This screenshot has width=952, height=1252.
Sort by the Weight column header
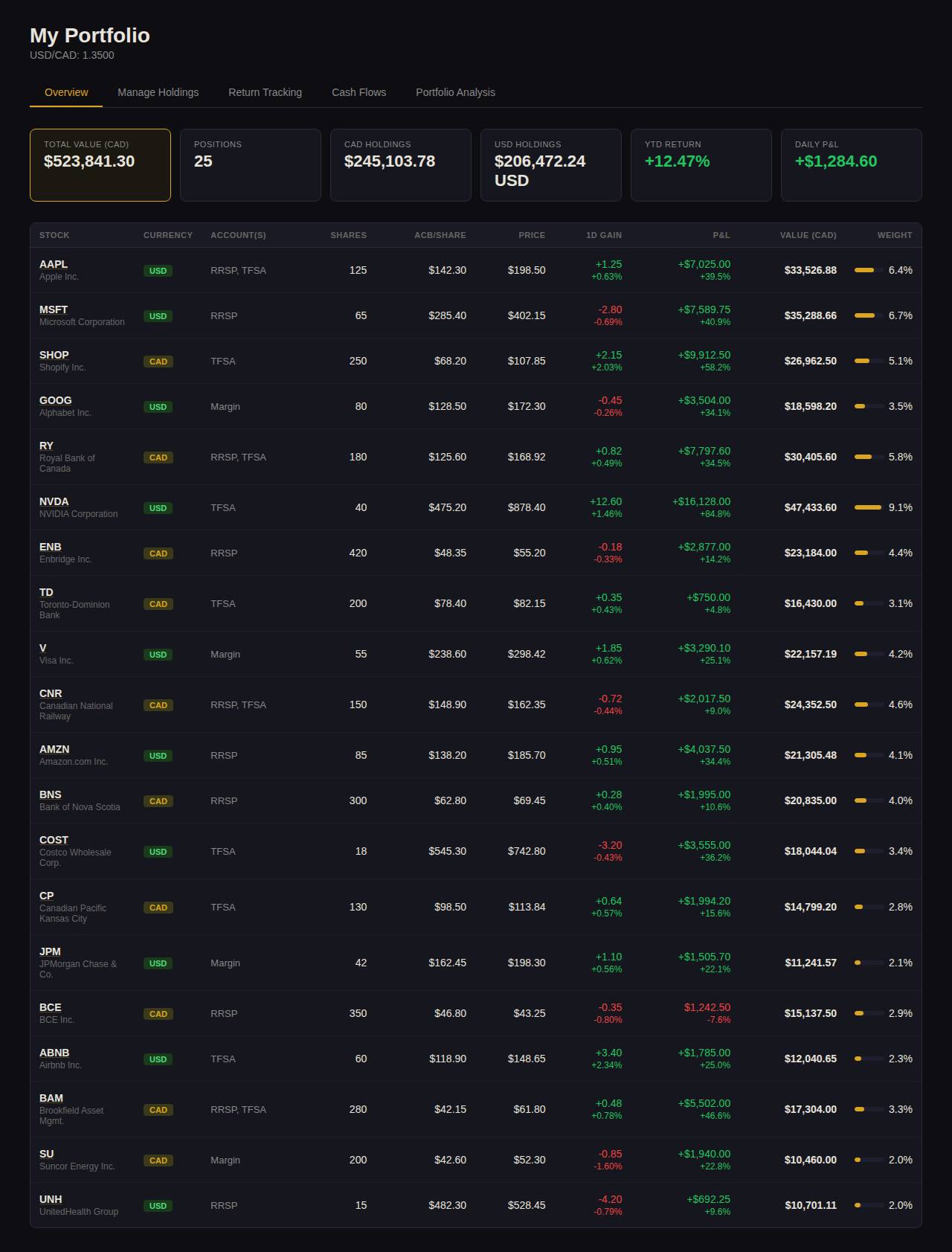(x=894, y=235)
